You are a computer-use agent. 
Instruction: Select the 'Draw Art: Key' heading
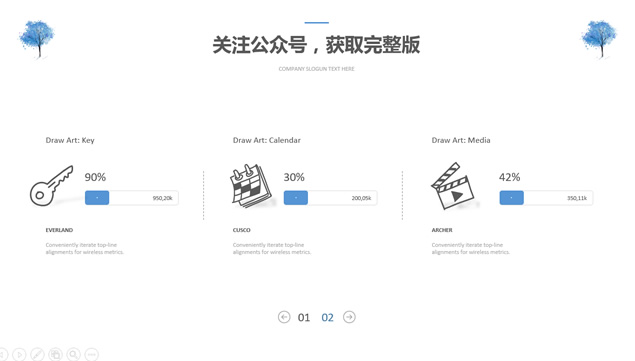click(70, 140)
